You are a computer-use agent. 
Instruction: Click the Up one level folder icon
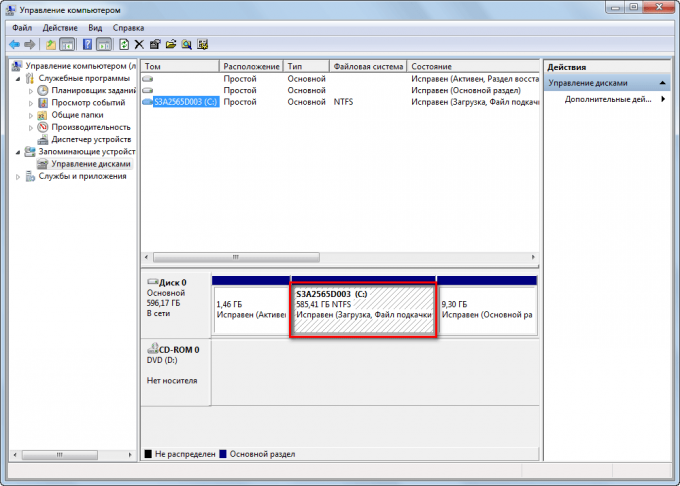point(51,45)
